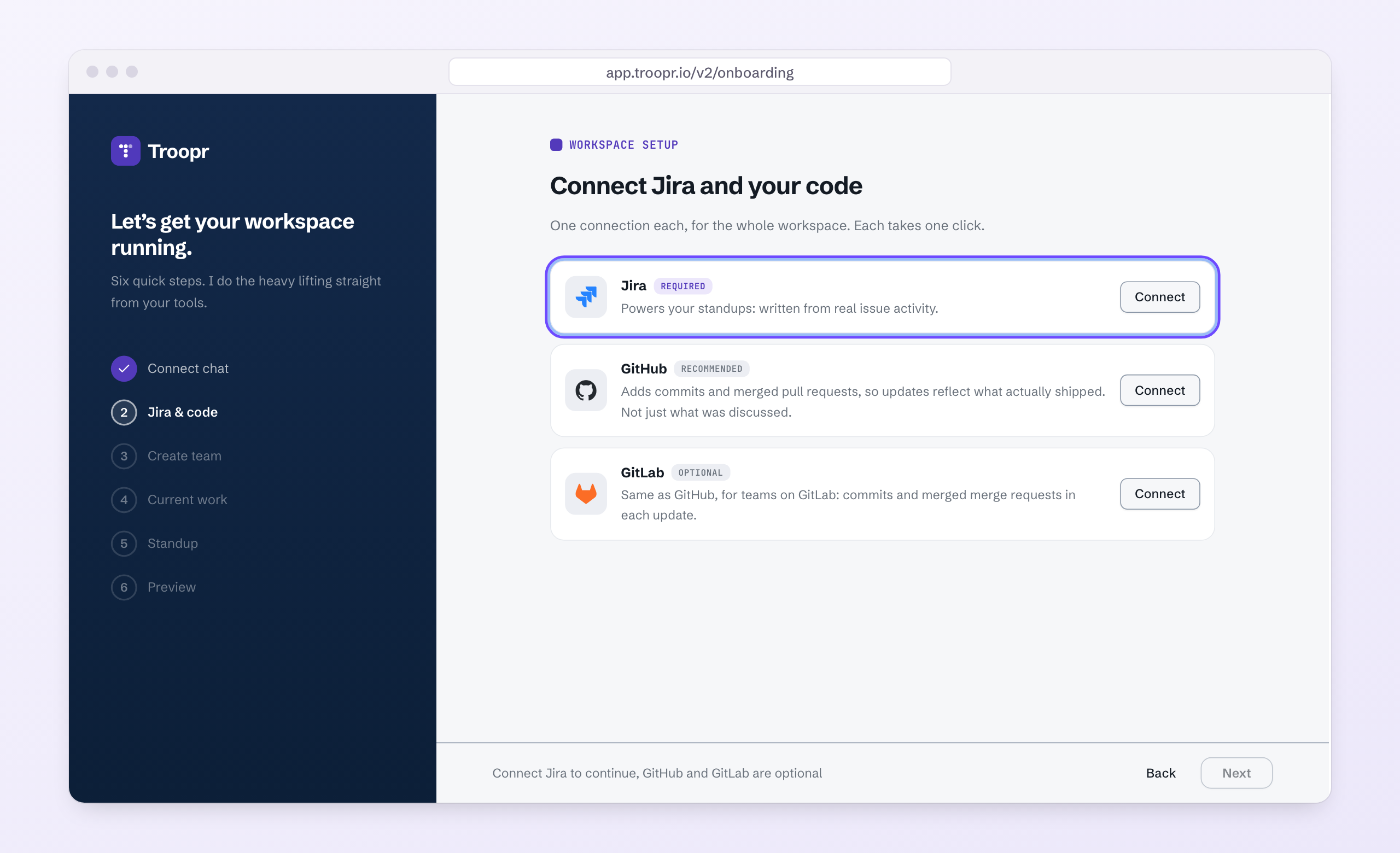Click step 2 circle for Jira & code
Screen dimensions: 1400x853
[x=124, y=412]
